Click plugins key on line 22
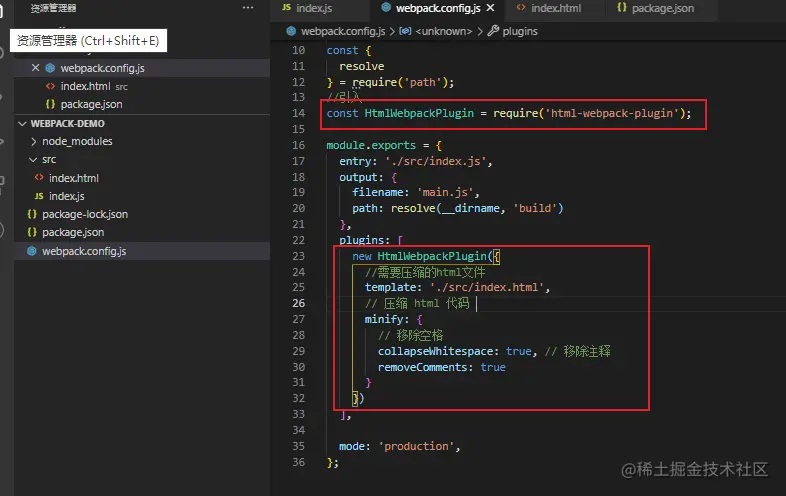 (361, 240)
